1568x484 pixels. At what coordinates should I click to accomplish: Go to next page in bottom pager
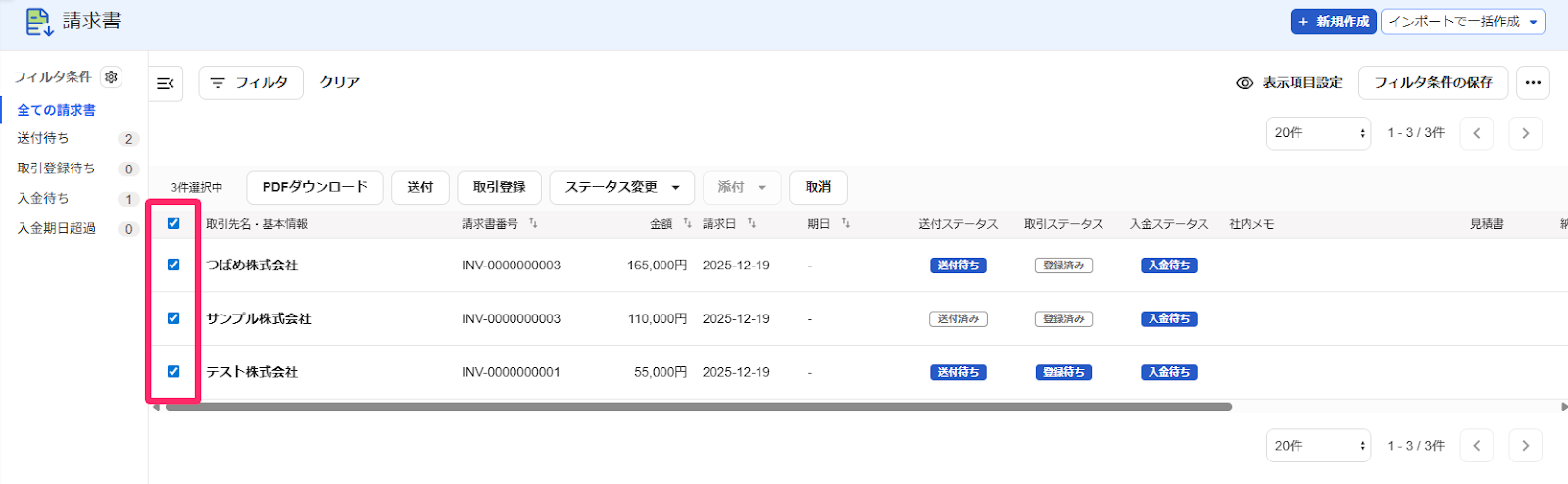click(x=1525, y=446)
